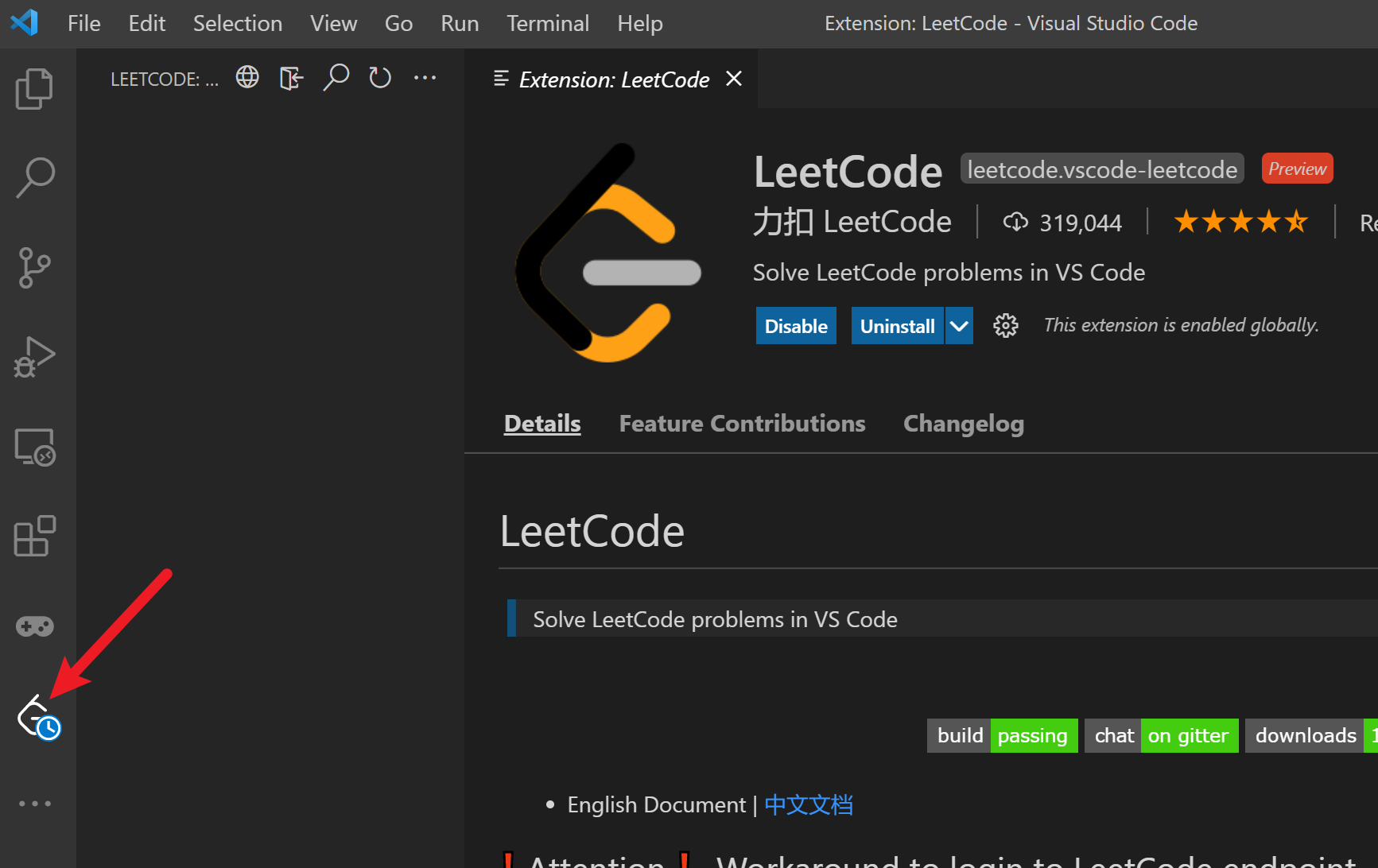Open the extension manage gear icon
1378x868 pixels.
point(1006,325)
